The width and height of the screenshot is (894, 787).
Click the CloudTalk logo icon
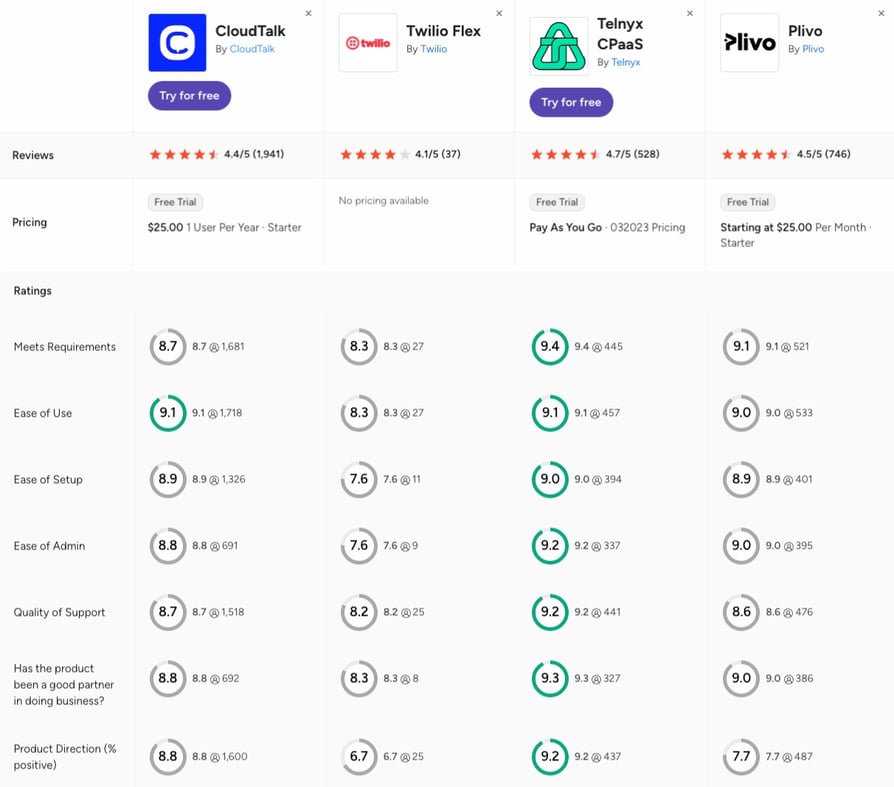click(177, 43)
